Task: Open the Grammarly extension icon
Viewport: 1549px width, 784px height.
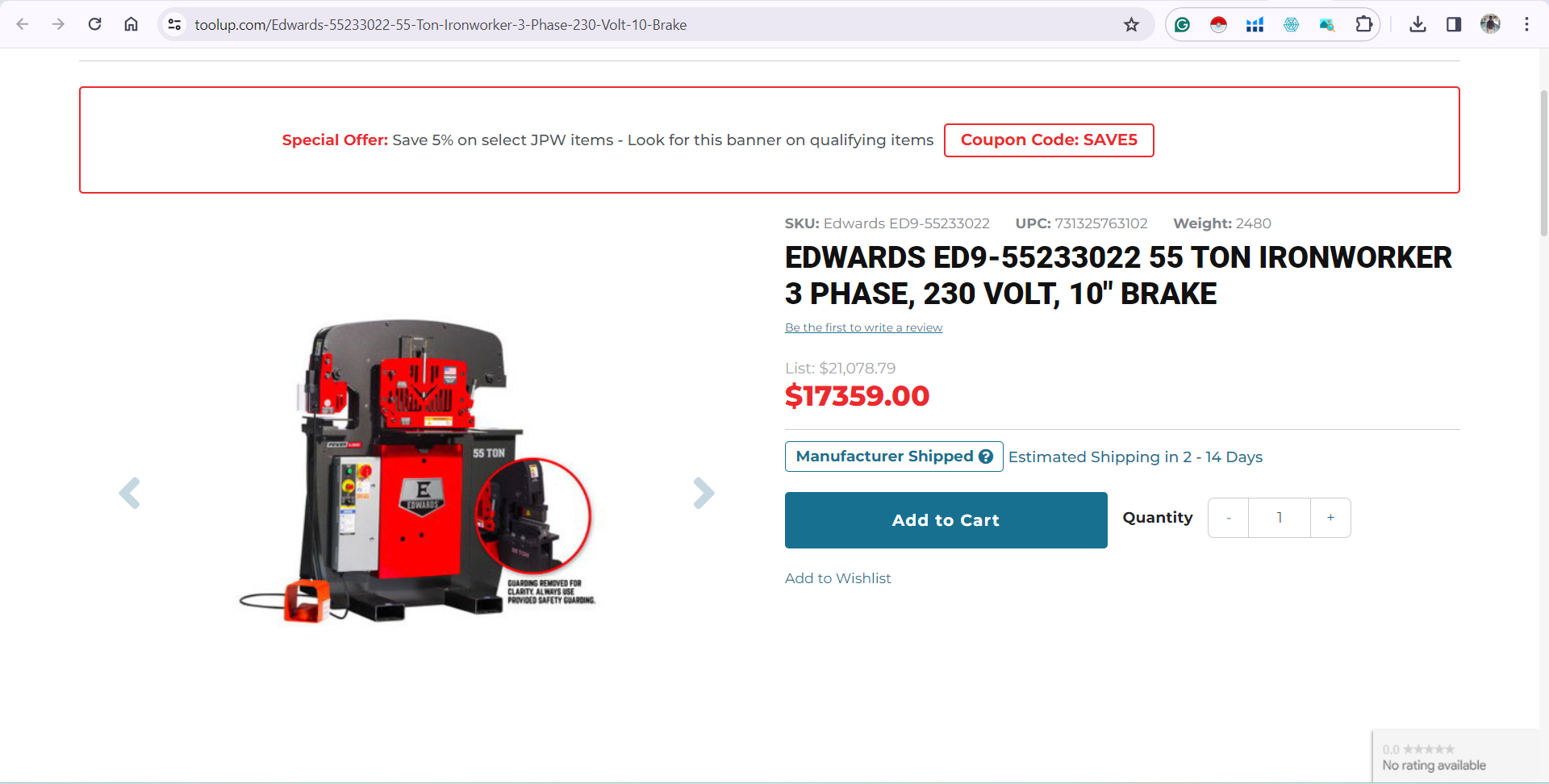Action: (x=1182, y=24)
